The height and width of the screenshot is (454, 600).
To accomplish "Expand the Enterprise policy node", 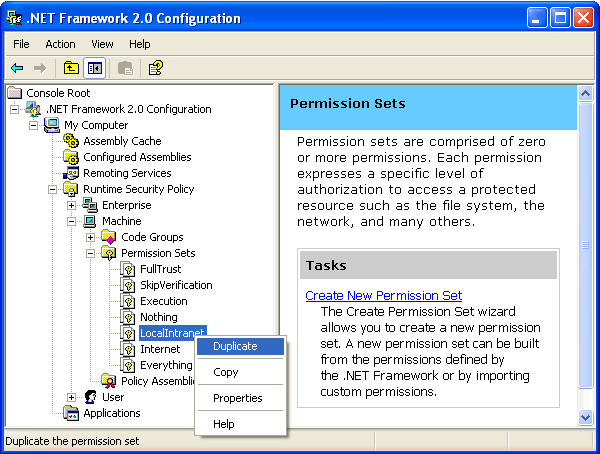I will 72,205.
